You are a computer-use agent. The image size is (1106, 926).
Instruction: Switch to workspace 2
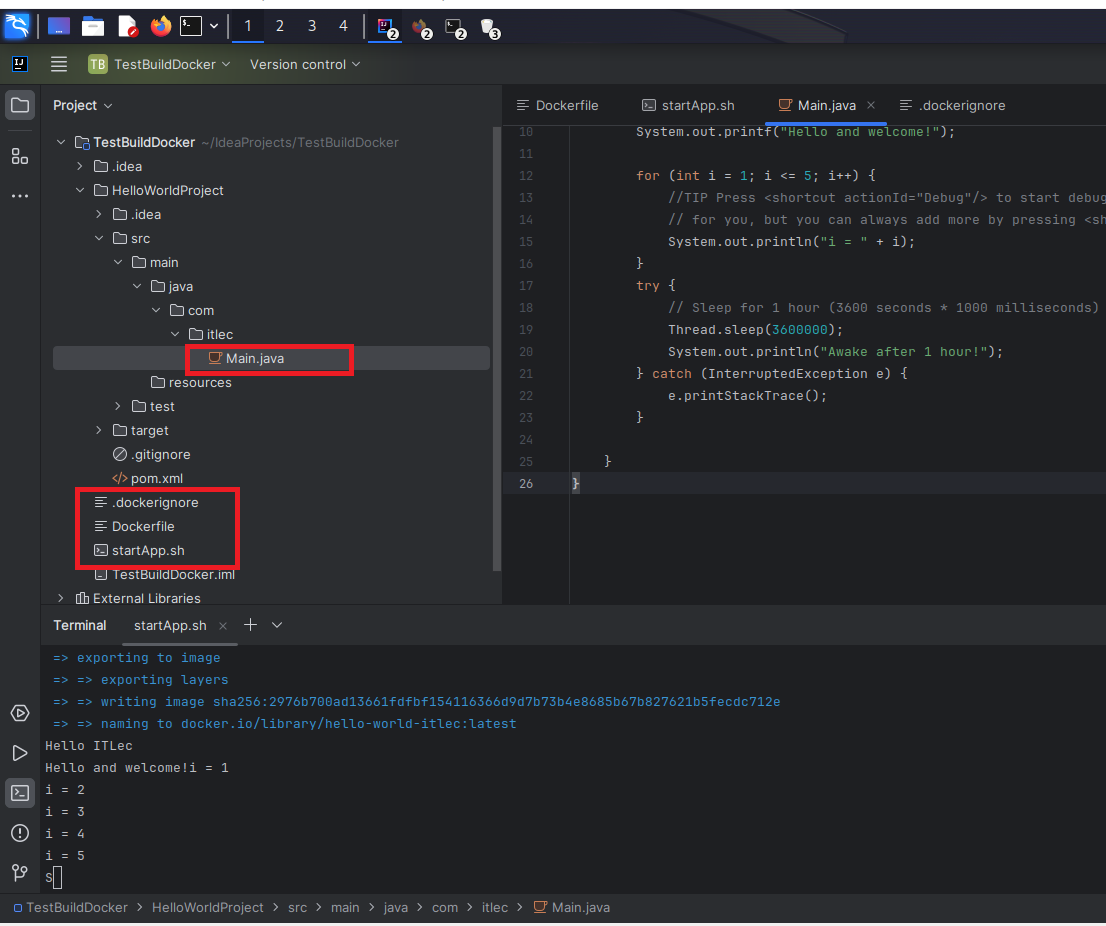(280, 26)
